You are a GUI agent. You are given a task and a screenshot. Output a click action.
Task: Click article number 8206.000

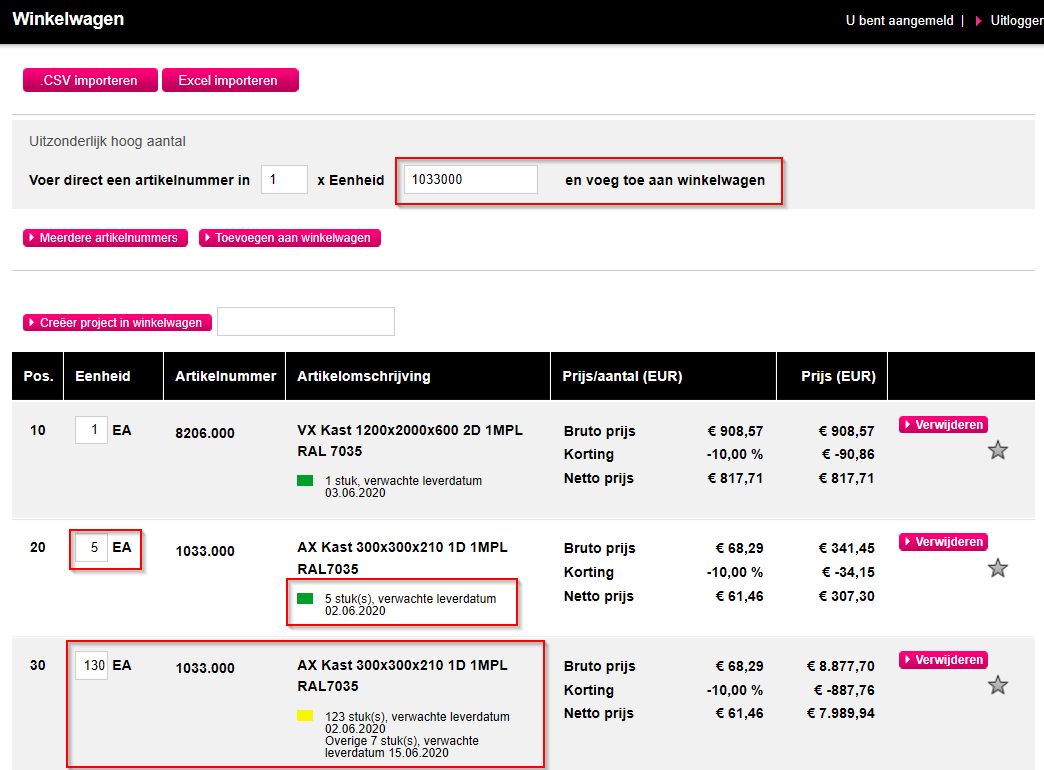205,433
